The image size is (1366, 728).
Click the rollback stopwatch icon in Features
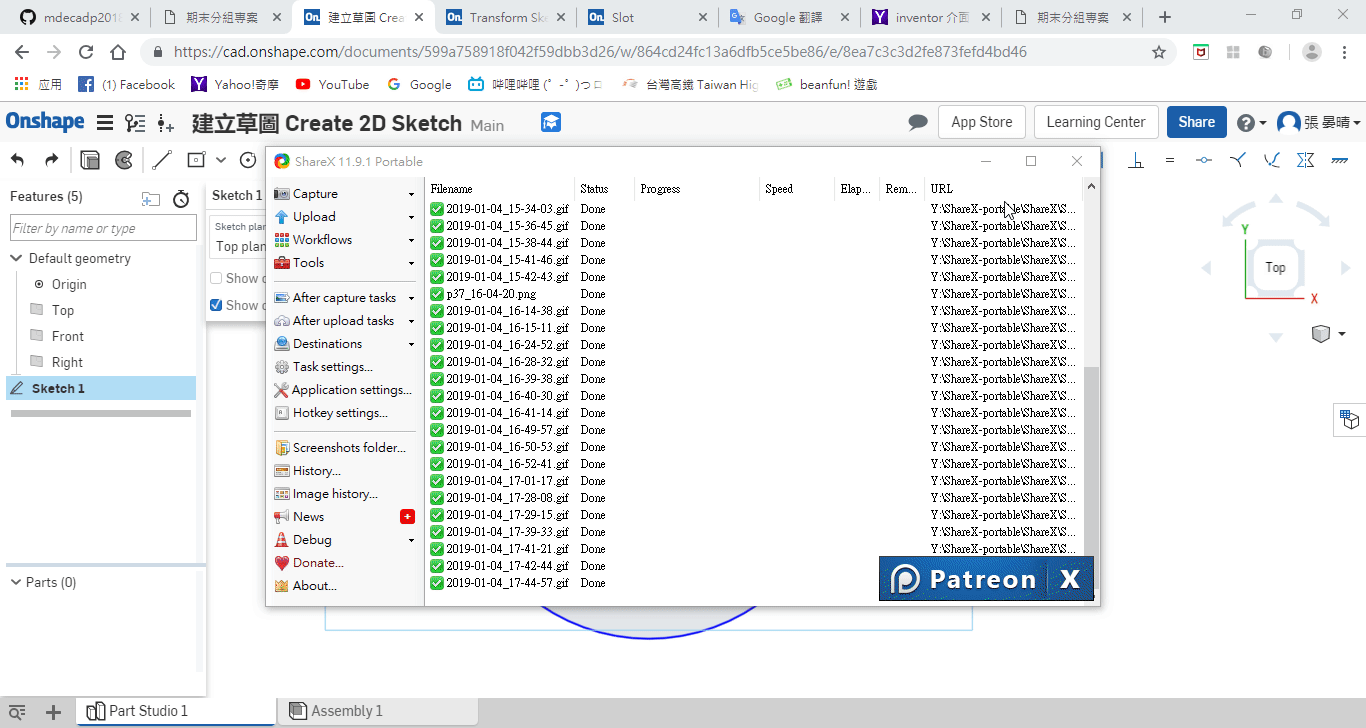181,198
